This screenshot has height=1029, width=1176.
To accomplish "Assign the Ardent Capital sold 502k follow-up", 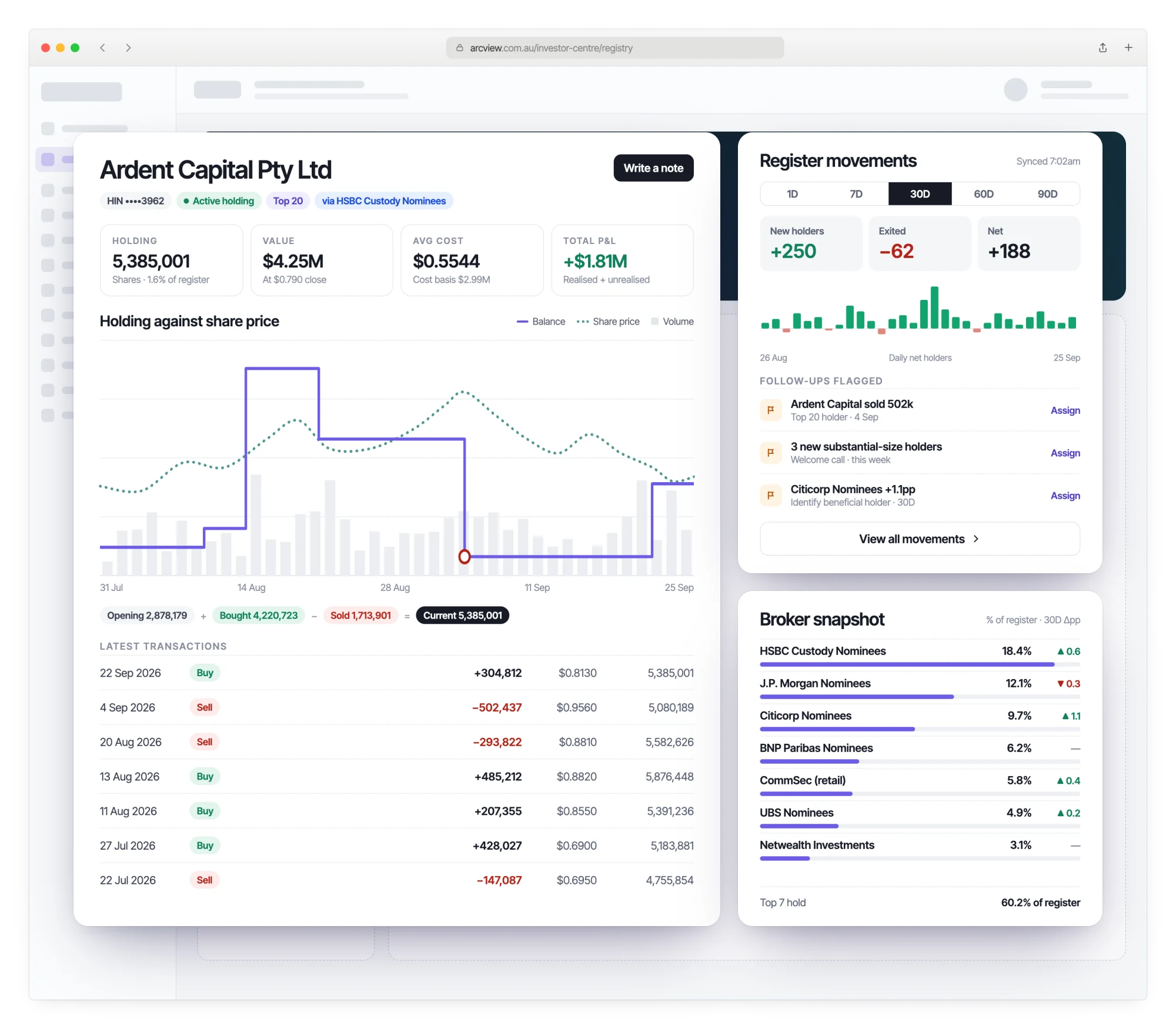I will pyautogui.click(x=1065, y=410).
